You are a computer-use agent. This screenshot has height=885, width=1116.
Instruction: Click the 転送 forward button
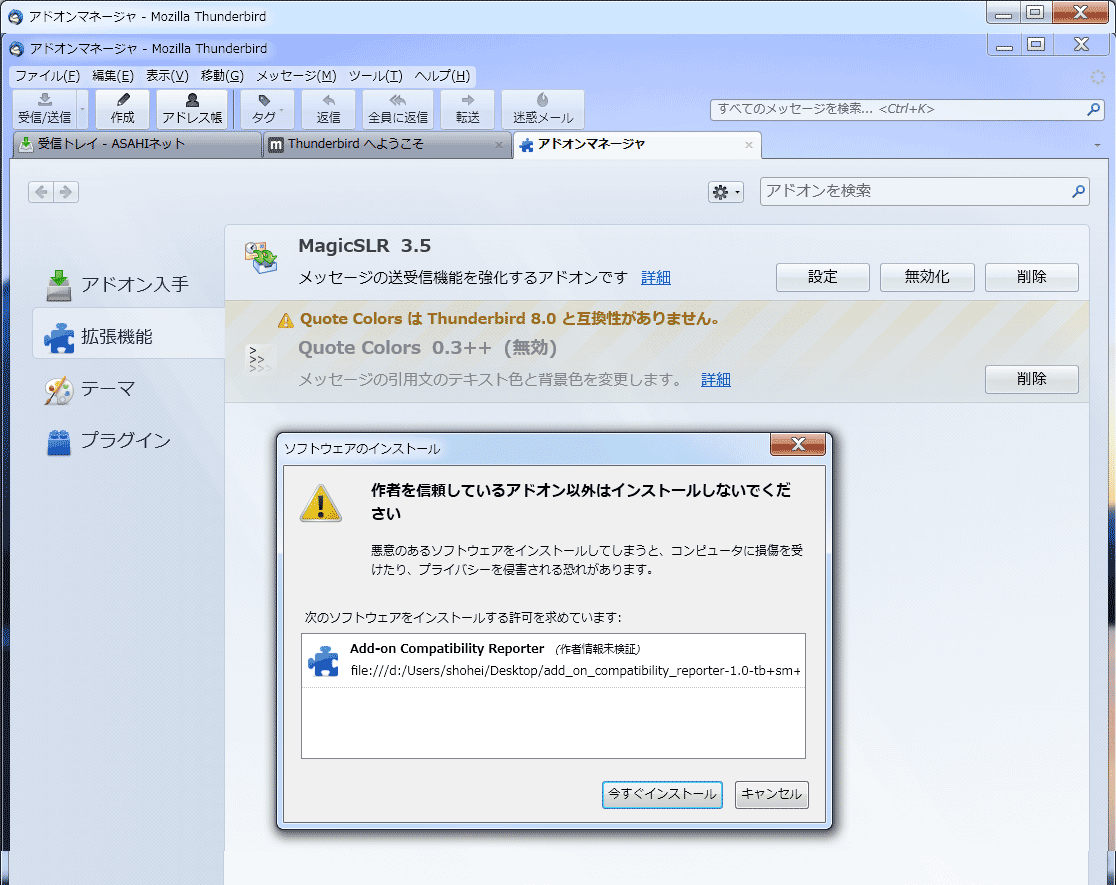pyautogui.click(x=468, y=108)
